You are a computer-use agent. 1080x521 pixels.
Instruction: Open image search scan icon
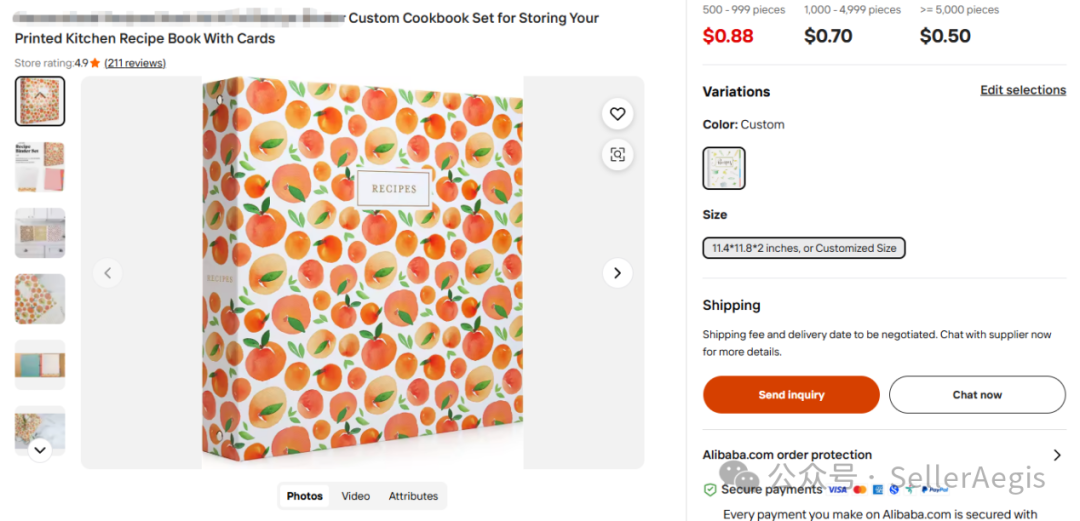(x=617, y=154)
